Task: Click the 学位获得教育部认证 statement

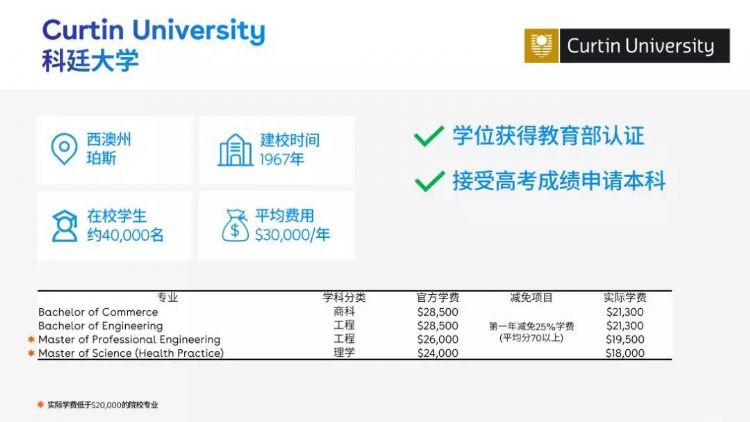Action: 549,136
